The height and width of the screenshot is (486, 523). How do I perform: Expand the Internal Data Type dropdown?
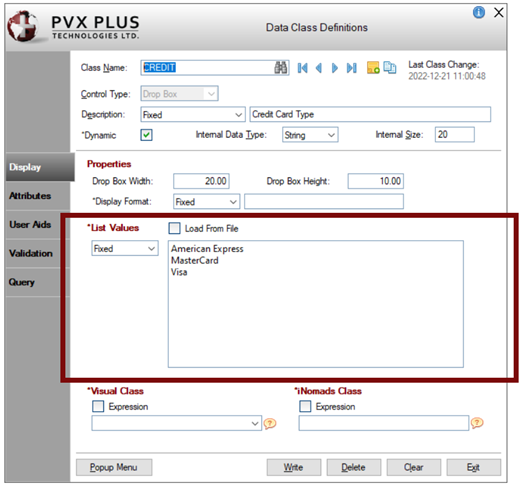(310, 135)
